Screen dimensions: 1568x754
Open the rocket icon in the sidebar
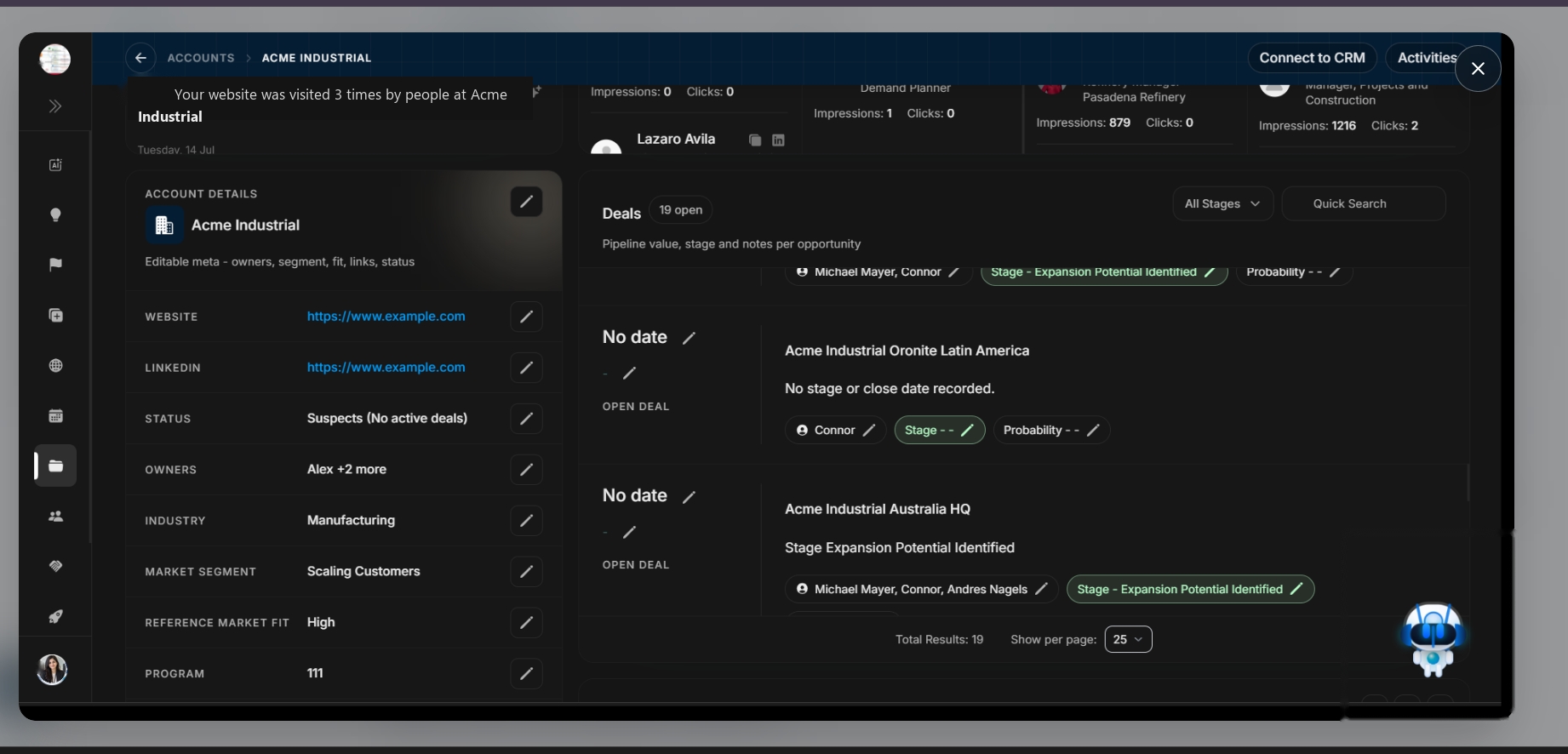tap(56, 616)
